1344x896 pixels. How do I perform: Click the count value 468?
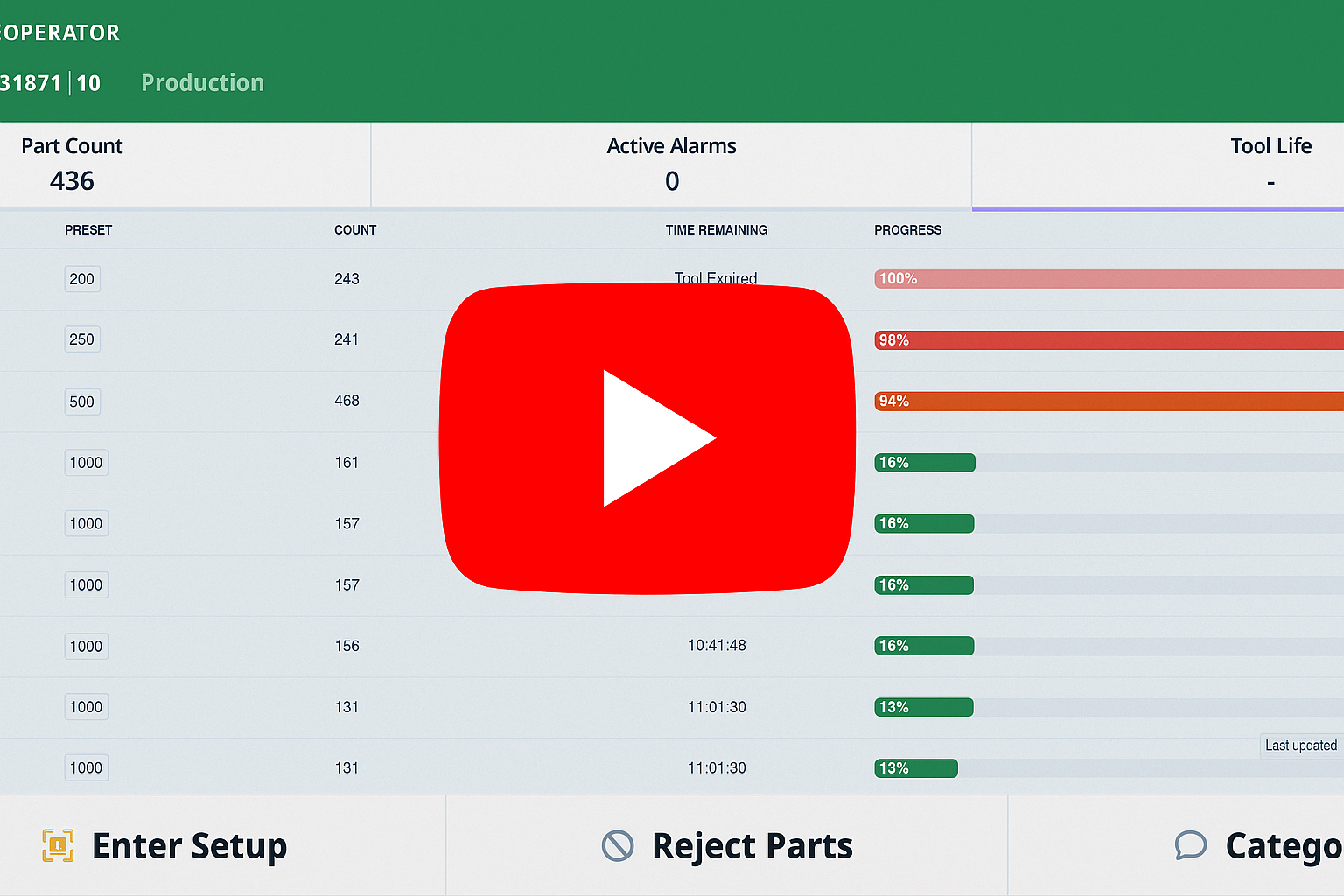click(346, 401)
